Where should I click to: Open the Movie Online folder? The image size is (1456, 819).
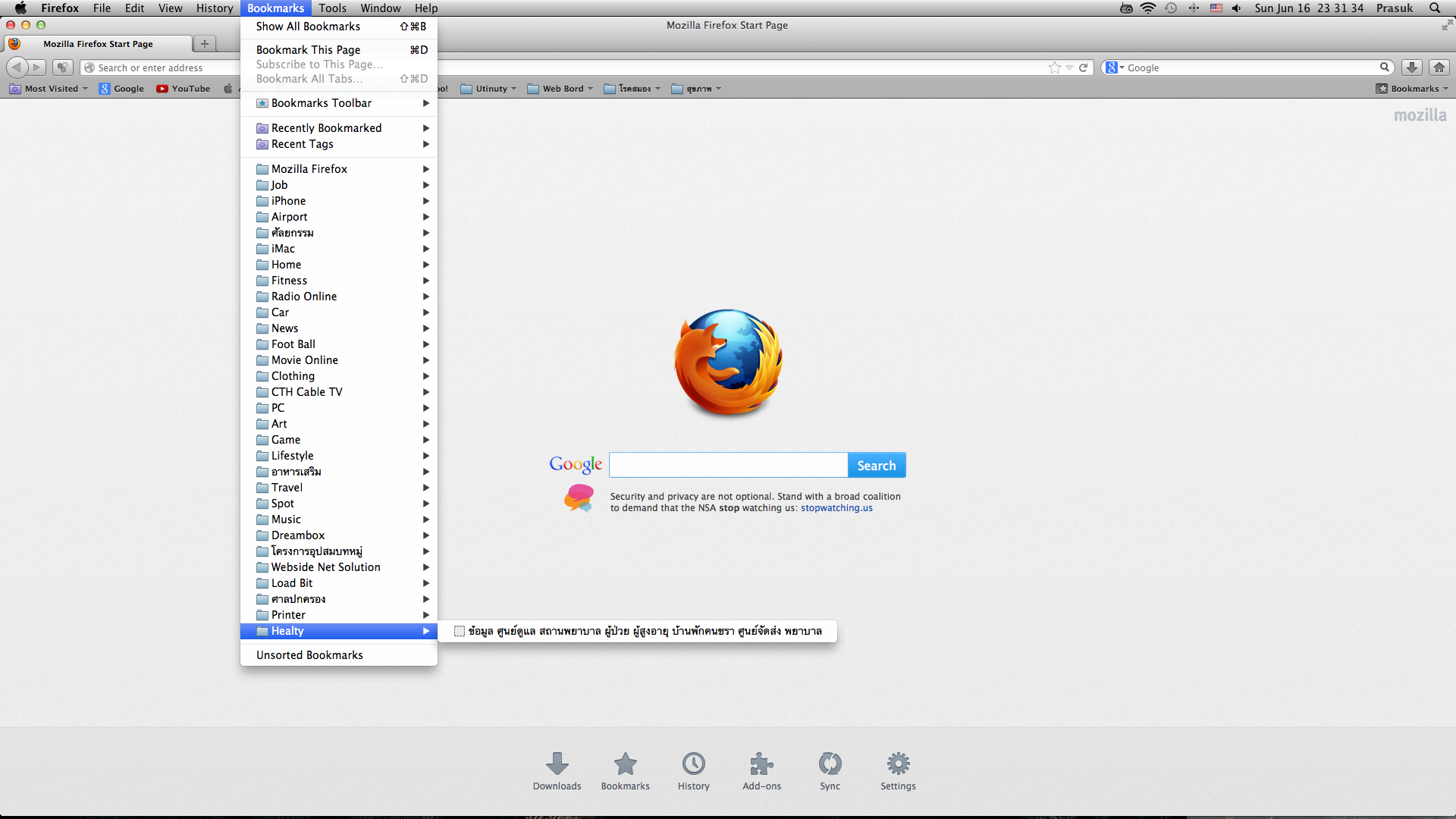pyautogui.click(x=339, y=360)
